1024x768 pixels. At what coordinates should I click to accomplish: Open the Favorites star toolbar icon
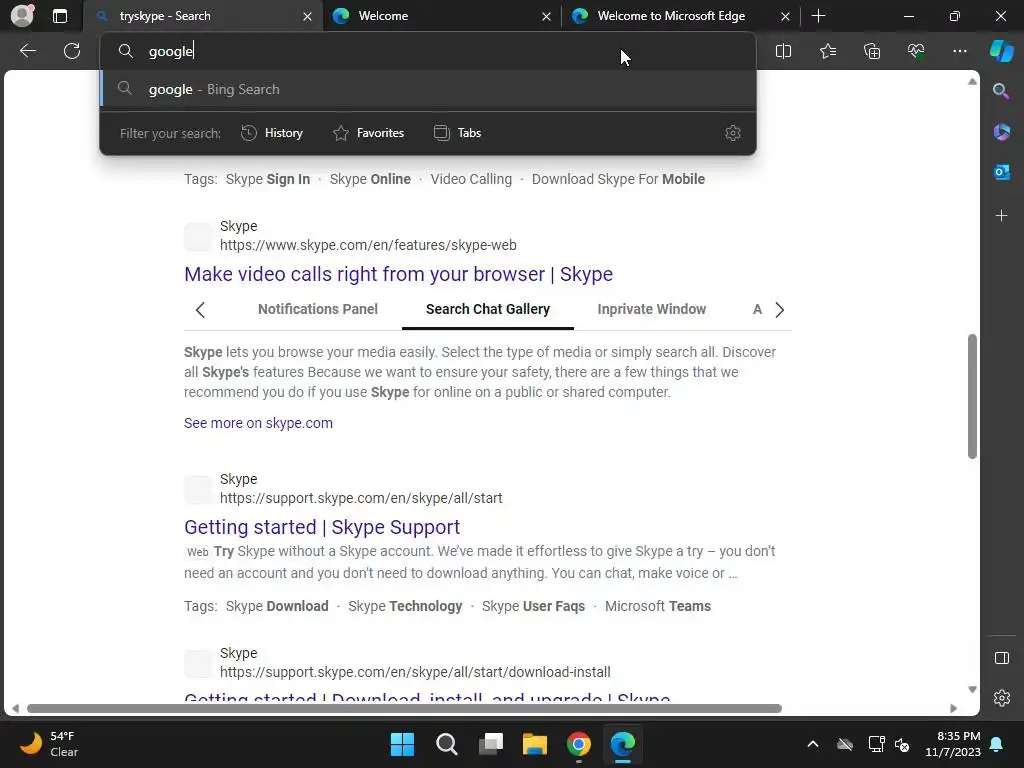click(x=827, y=51)
